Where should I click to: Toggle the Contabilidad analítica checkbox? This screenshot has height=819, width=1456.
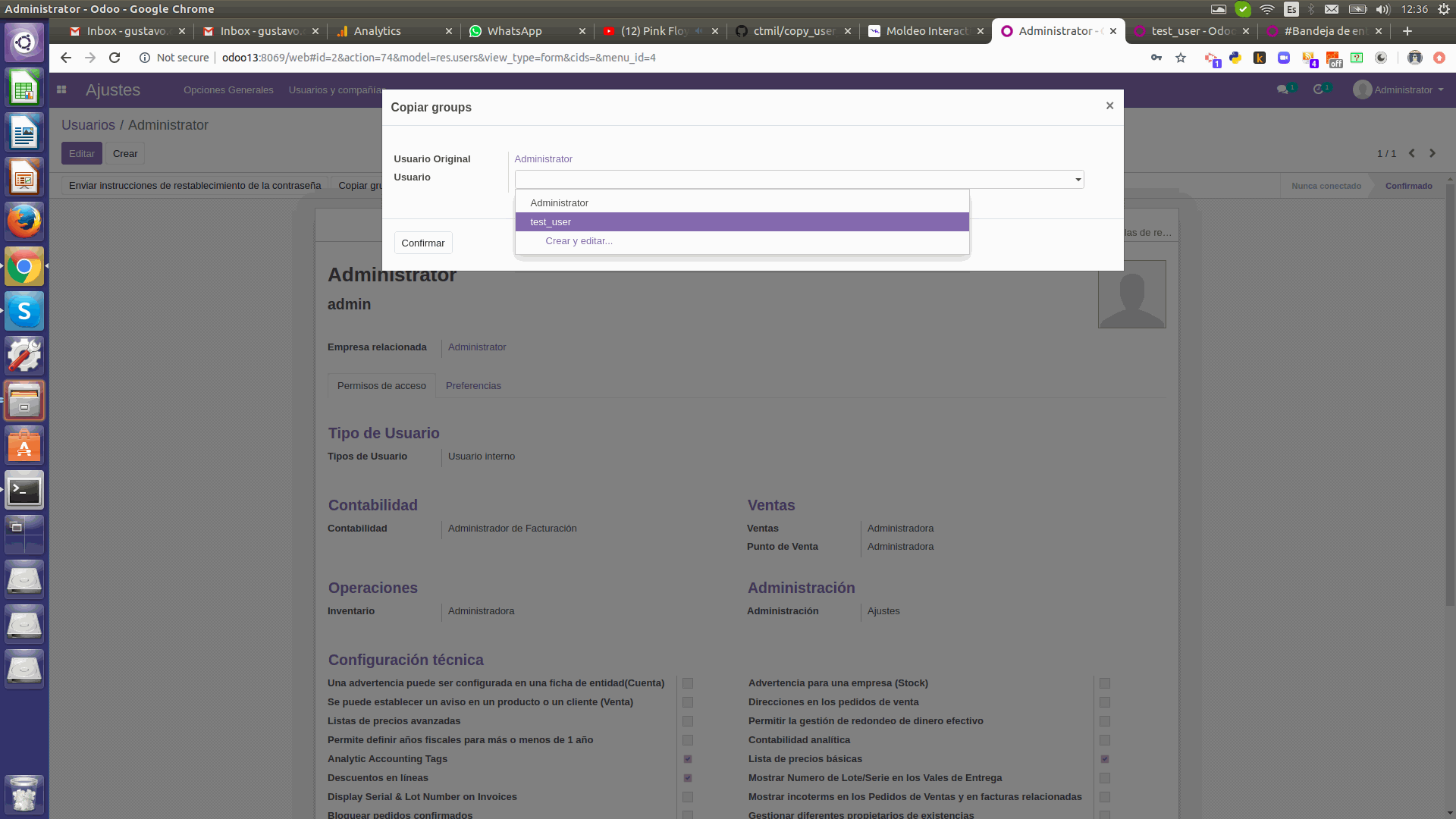click(x=1105, y=740)
